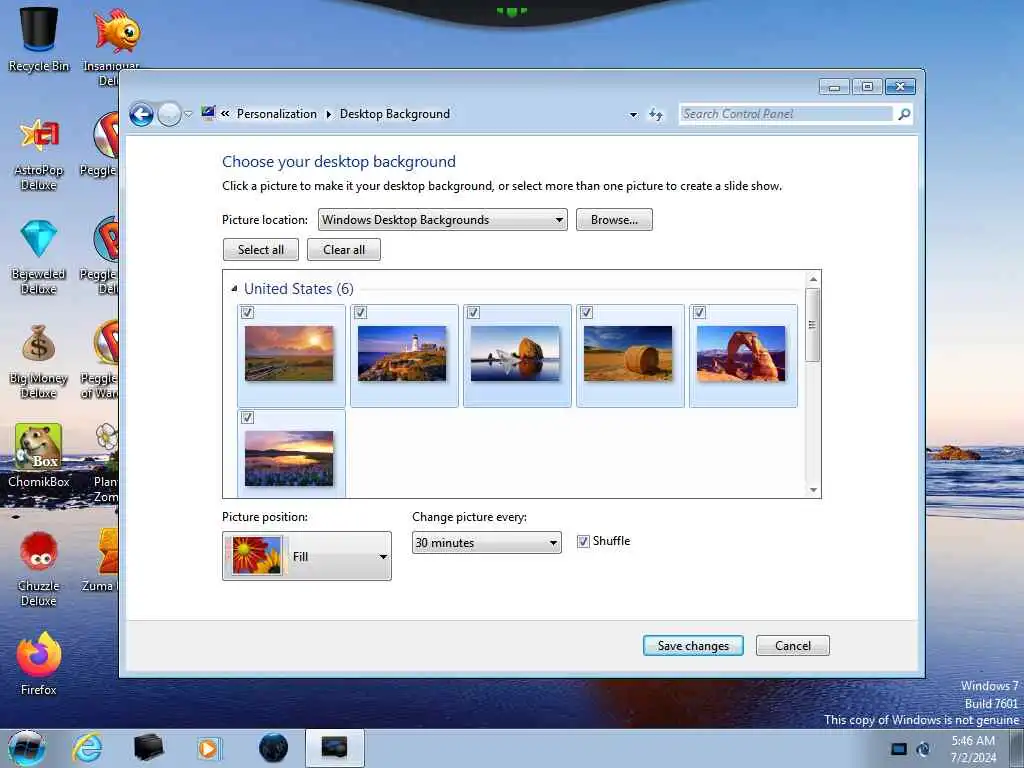Click the power tray icon beside the clock
Screen dimensions: 1024x768
[x=923, y=749]
